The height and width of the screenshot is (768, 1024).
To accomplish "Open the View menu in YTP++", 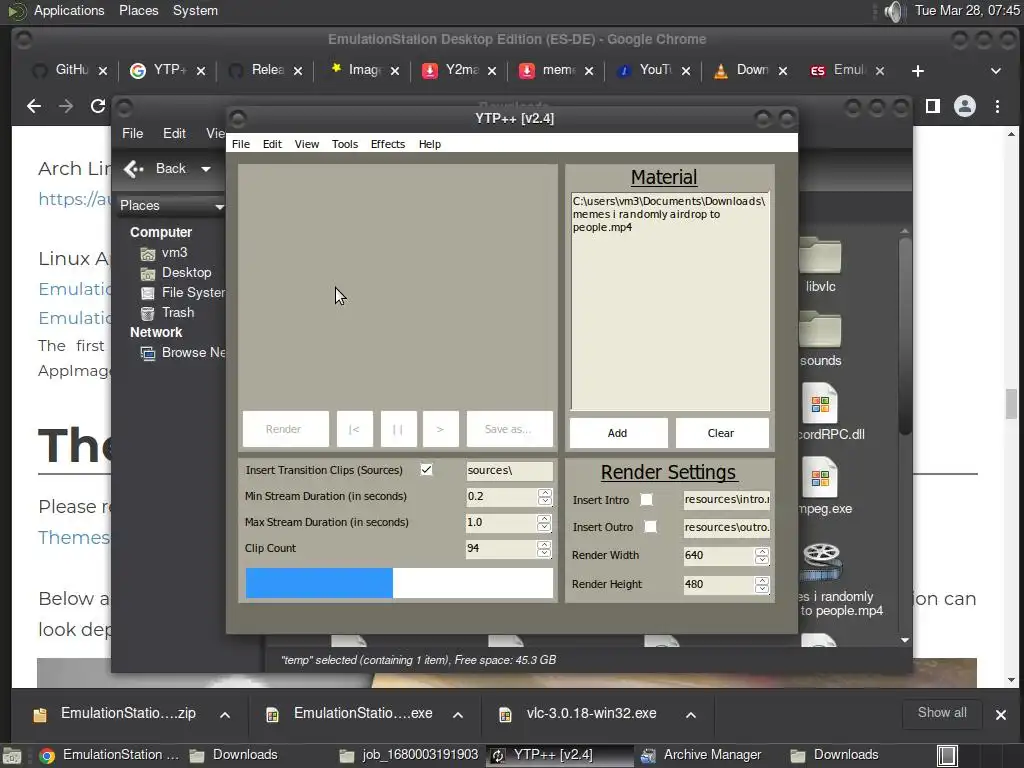I will click(306, 144).
